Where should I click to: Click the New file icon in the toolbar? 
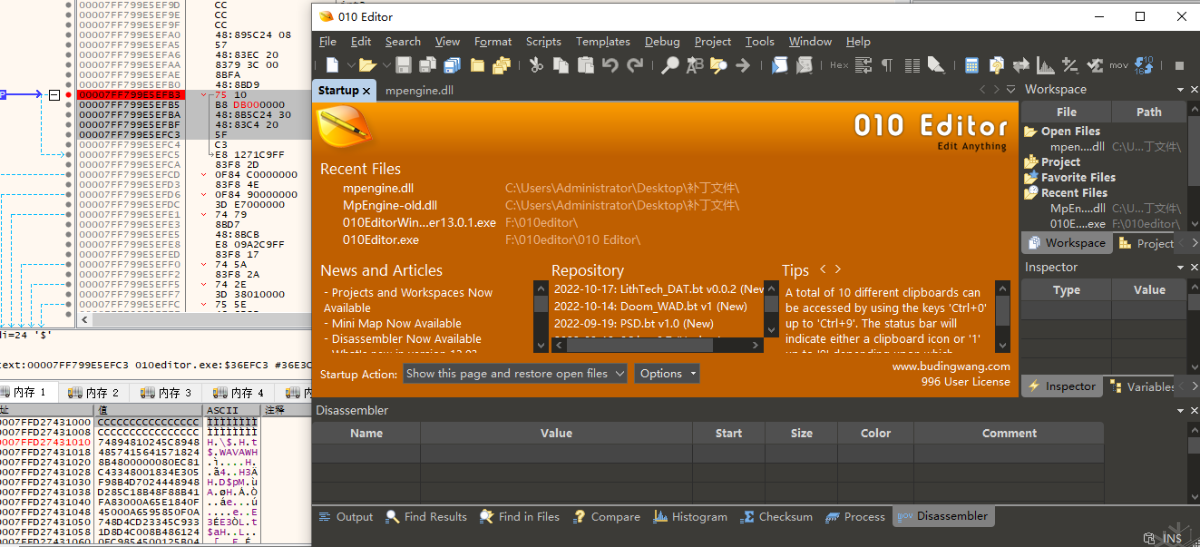tap(333, 65)
